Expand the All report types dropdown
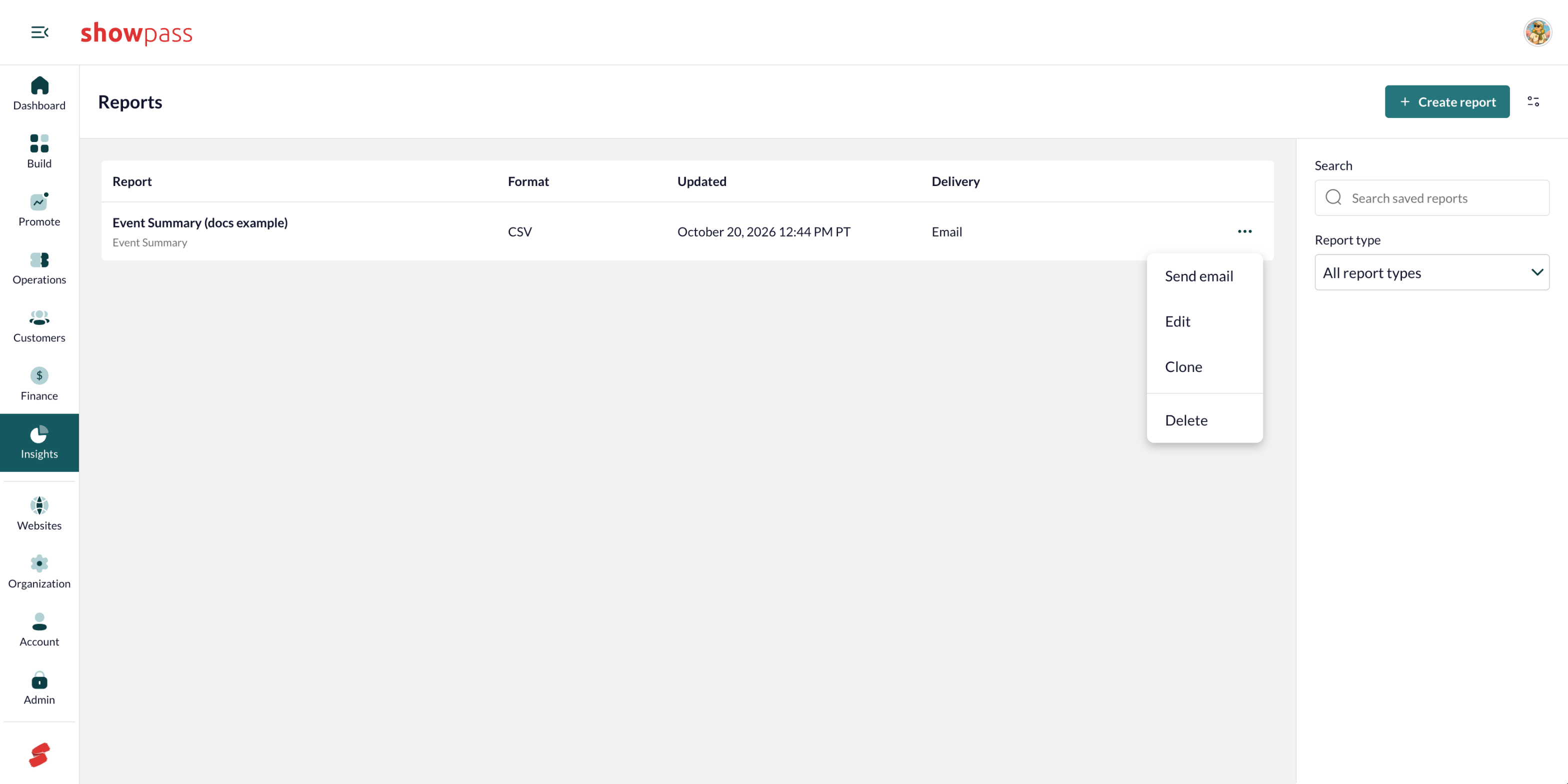This screenshot has height=784, width=1568. tap(1431, 272)
